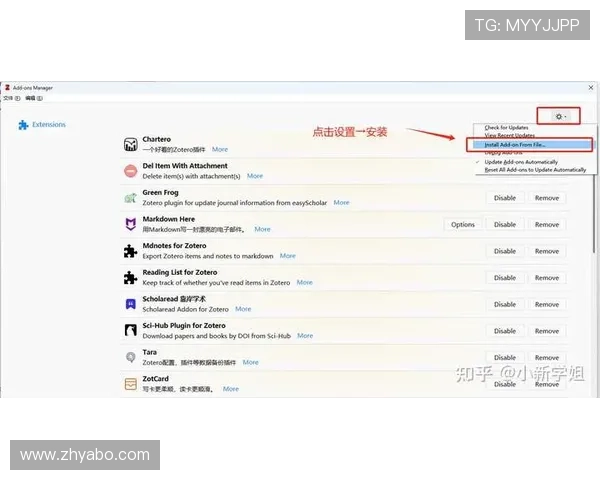Click the Del Item With Attachment title
This screenshot has height=480, width=600.
[185, 166]
